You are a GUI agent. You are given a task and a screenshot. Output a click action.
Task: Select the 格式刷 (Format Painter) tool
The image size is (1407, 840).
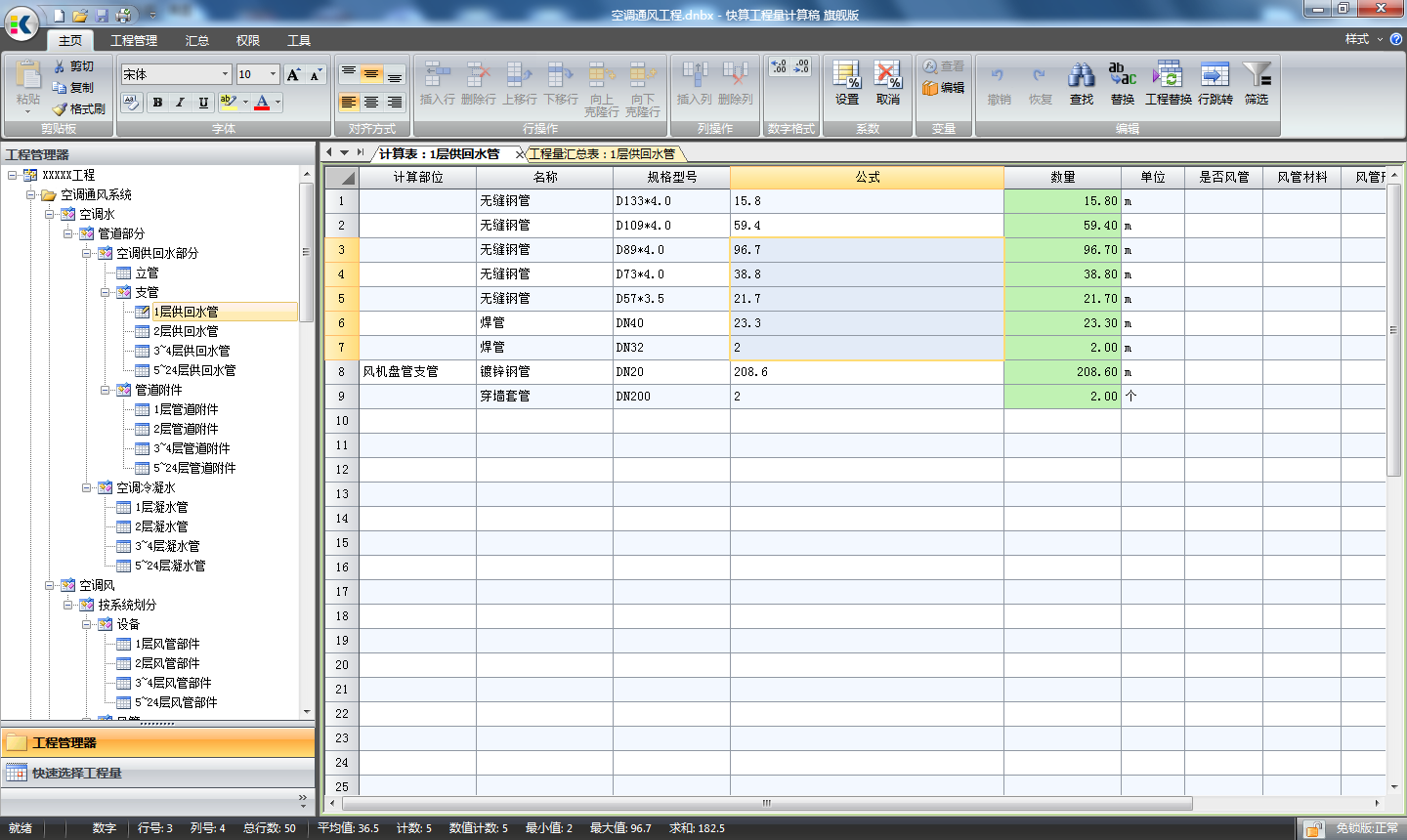[78, 108]
